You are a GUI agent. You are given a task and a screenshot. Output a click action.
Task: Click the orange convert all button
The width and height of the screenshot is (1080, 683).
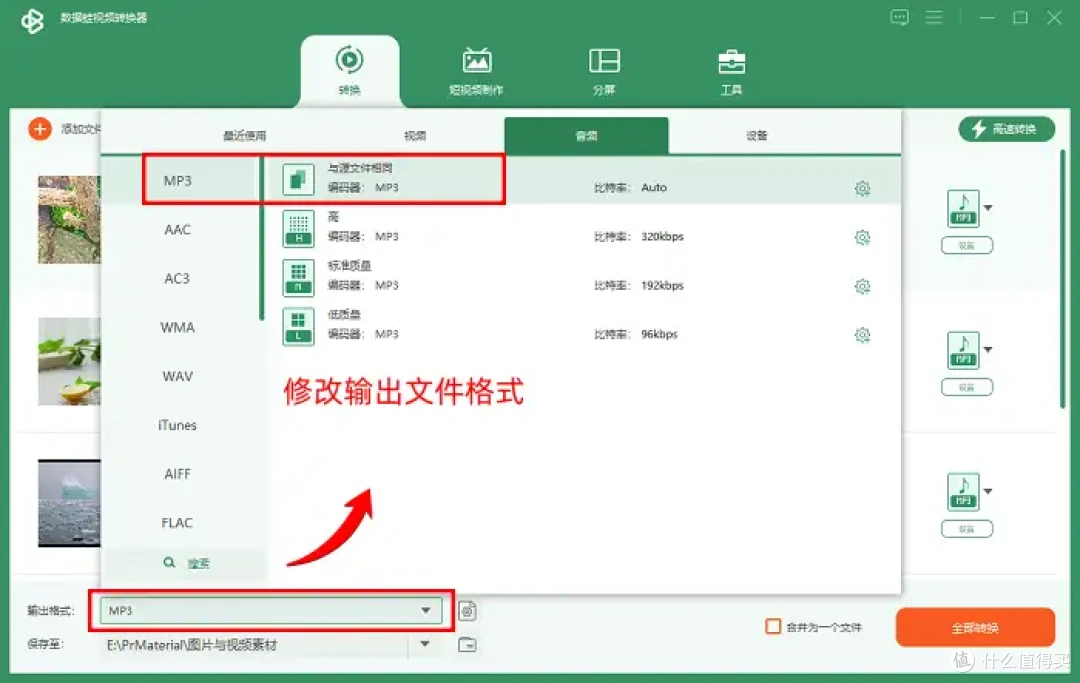[x=975, y=627]
